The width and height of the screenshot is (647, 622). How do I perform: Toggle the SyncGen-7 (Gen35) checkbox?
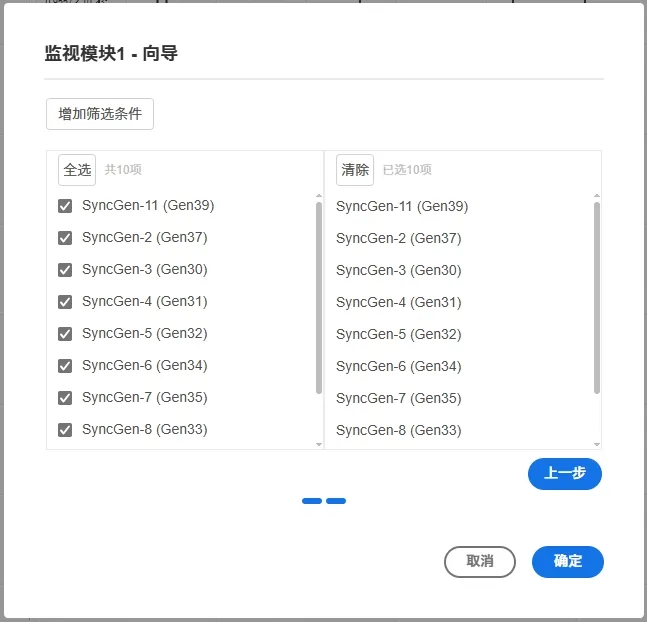click(x=65, y=398)
